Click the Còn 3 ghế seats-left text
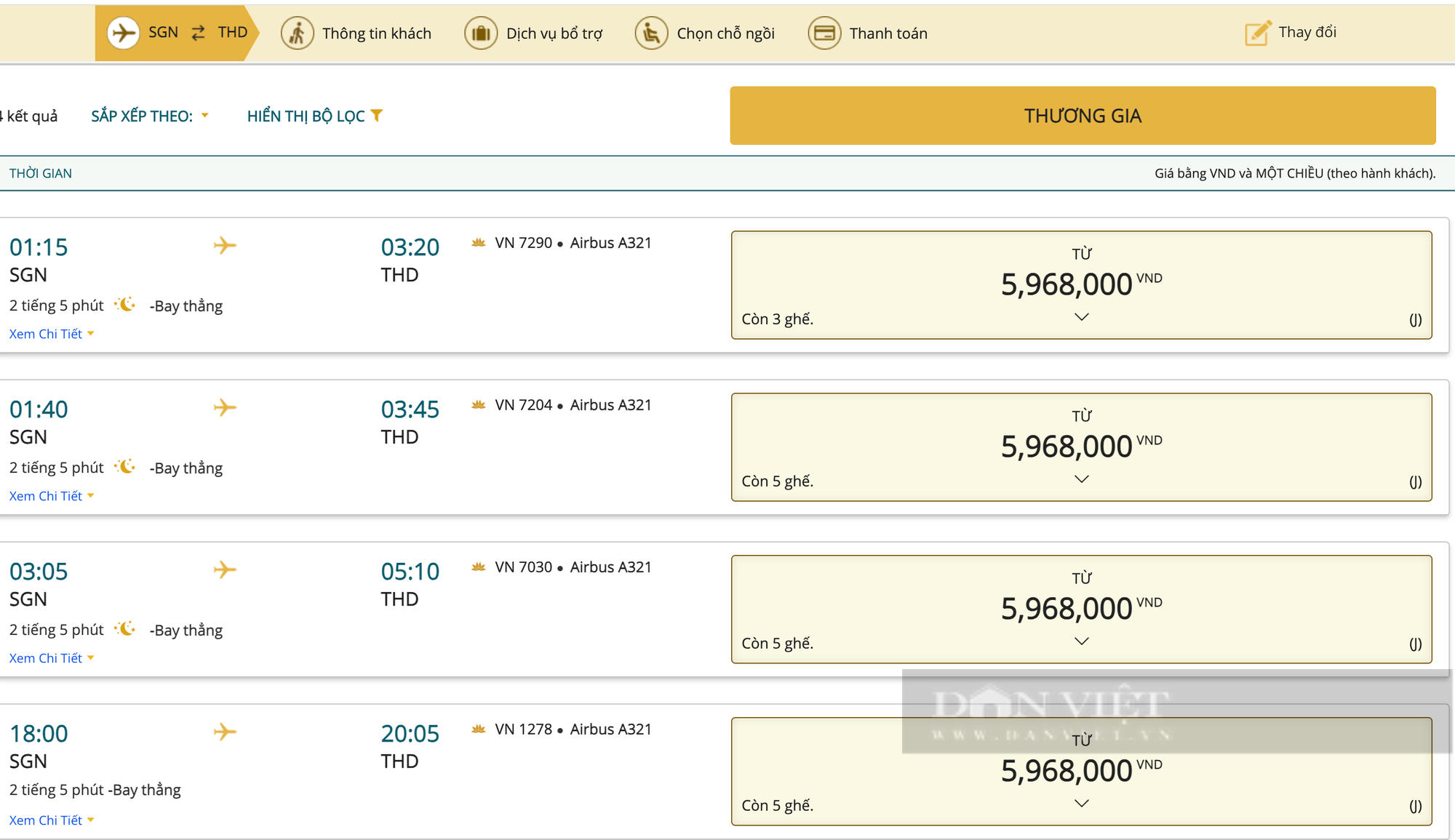1455x840 pixels. [x=777, y=319]
